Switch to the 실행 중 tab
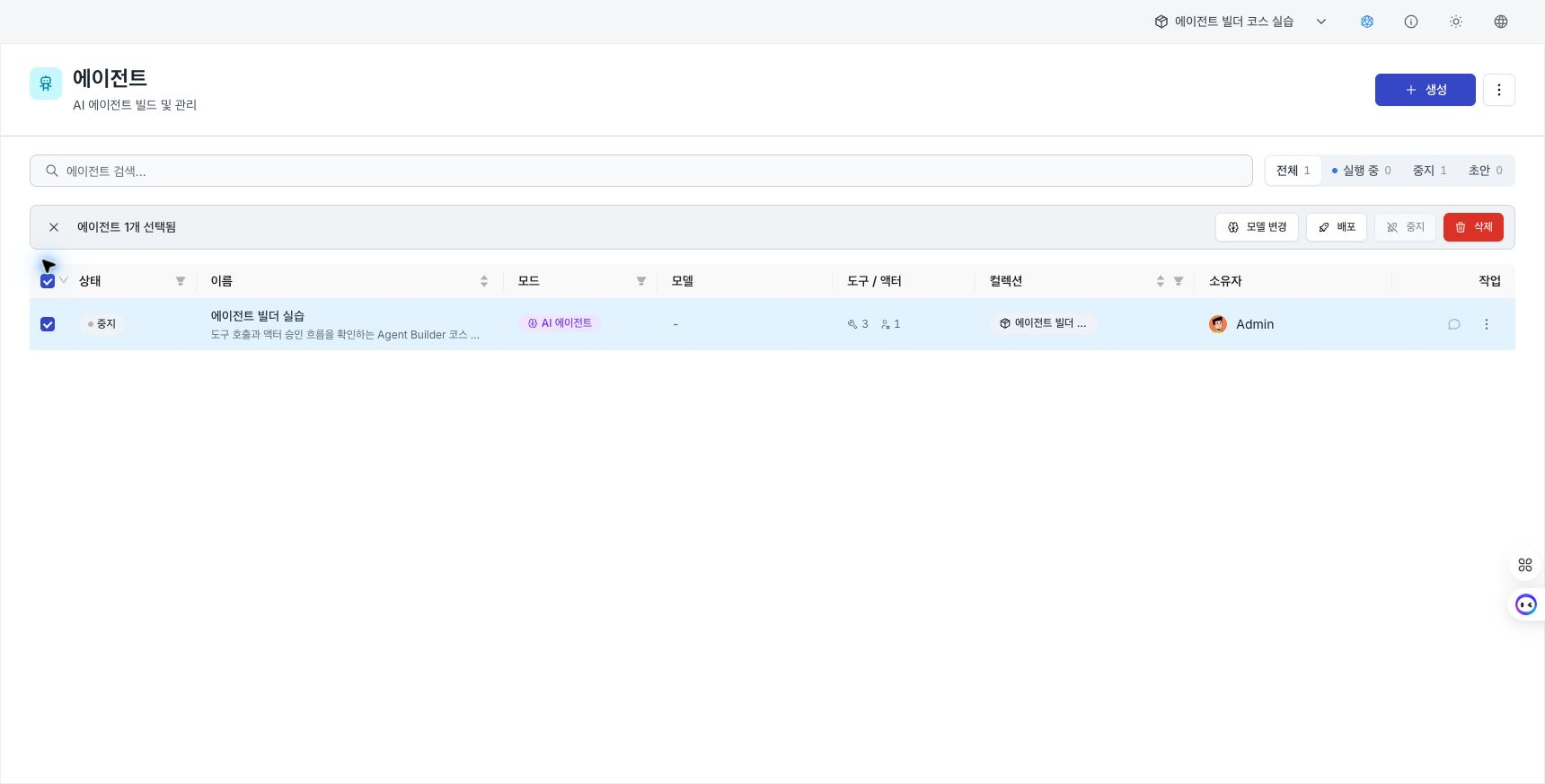The height and width of the screenshot is (784, 1545). (x=1362, y=171)
